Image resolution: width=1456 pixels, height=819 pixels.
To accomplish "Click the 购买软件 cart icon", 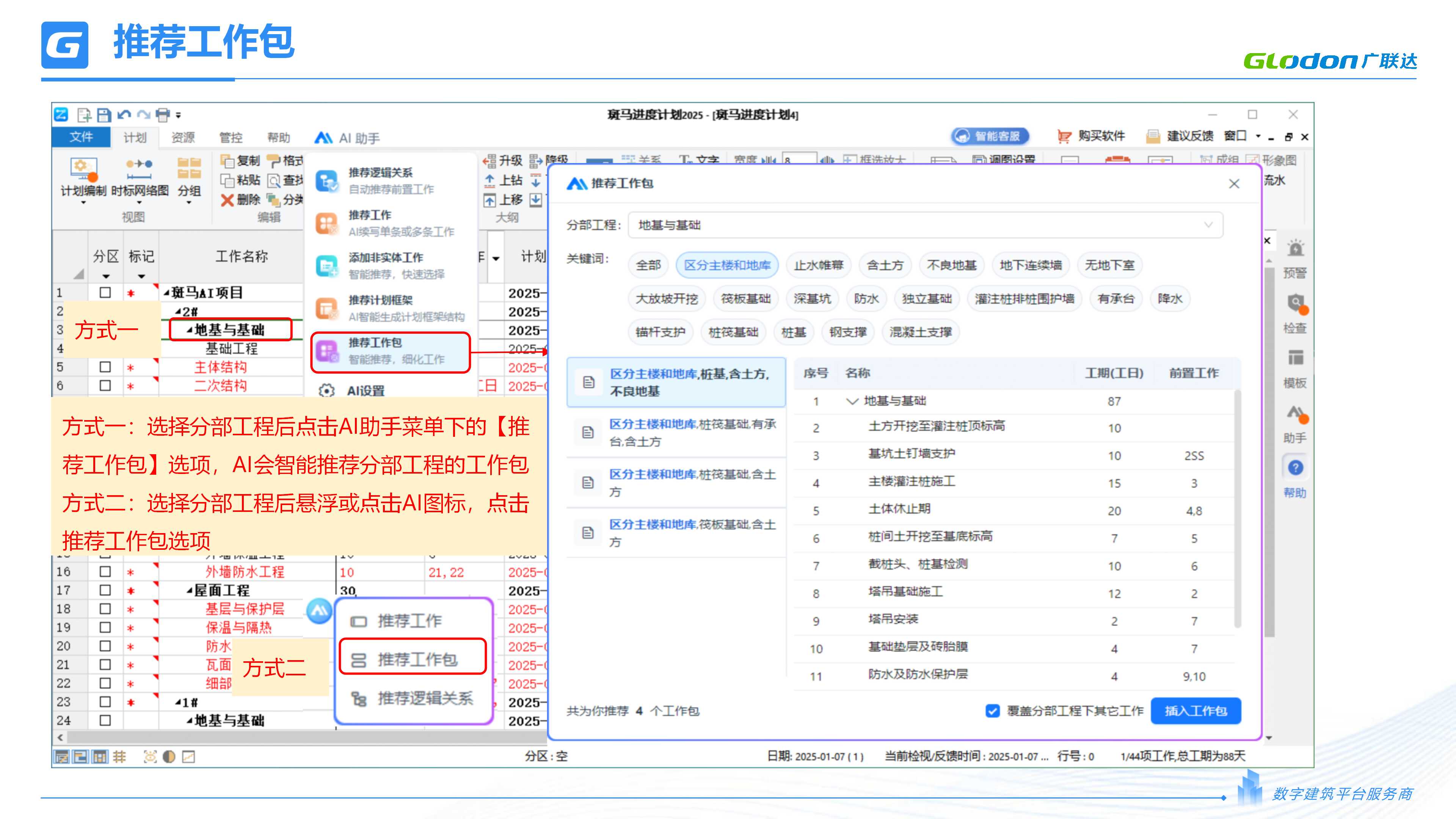I will (x=1064, y=136).
